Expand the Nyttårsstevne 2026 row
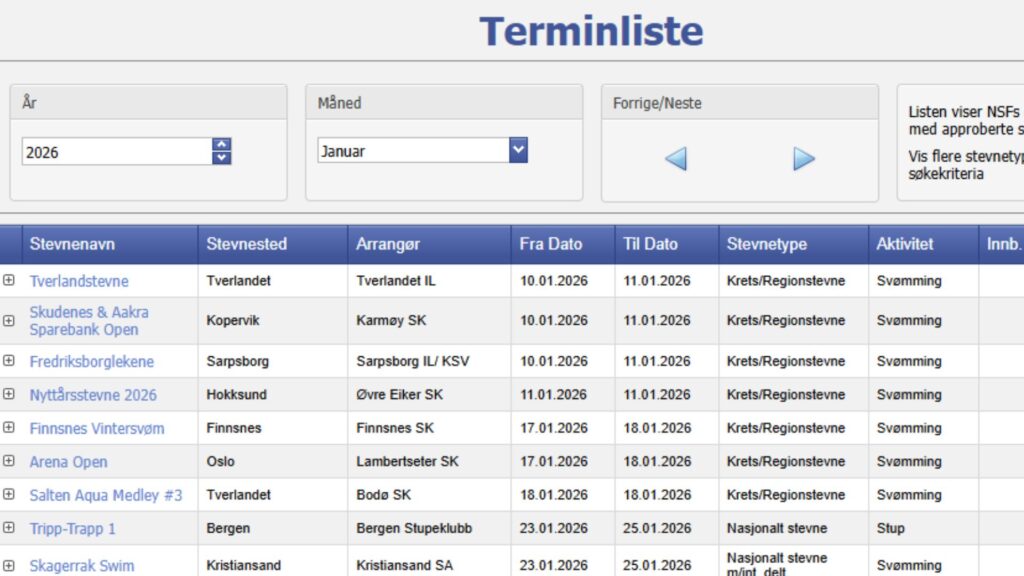This screenshot has width=1024, height=576. click(x=9, y=395)
